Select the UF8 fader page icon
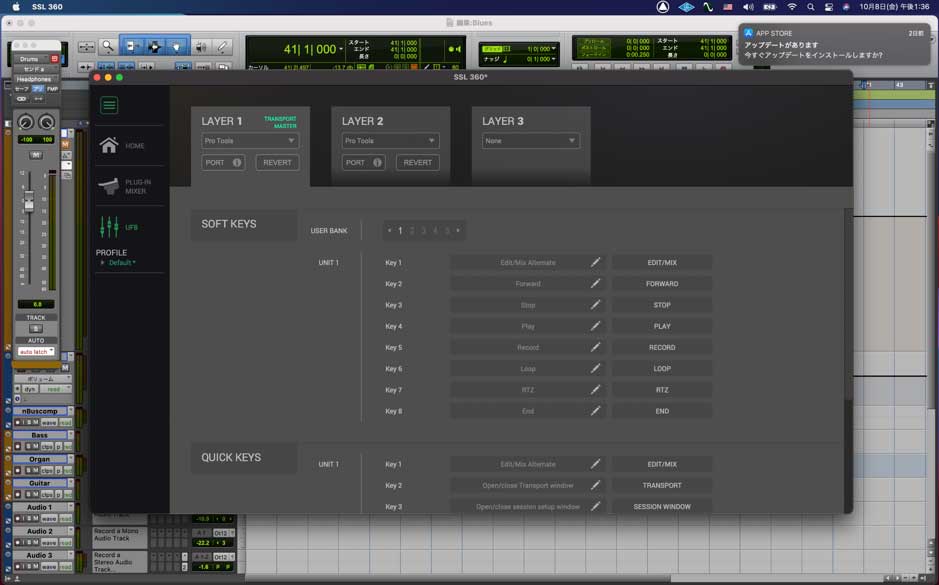The height and width of the screenshot is (585, 939). coord(109,227)
